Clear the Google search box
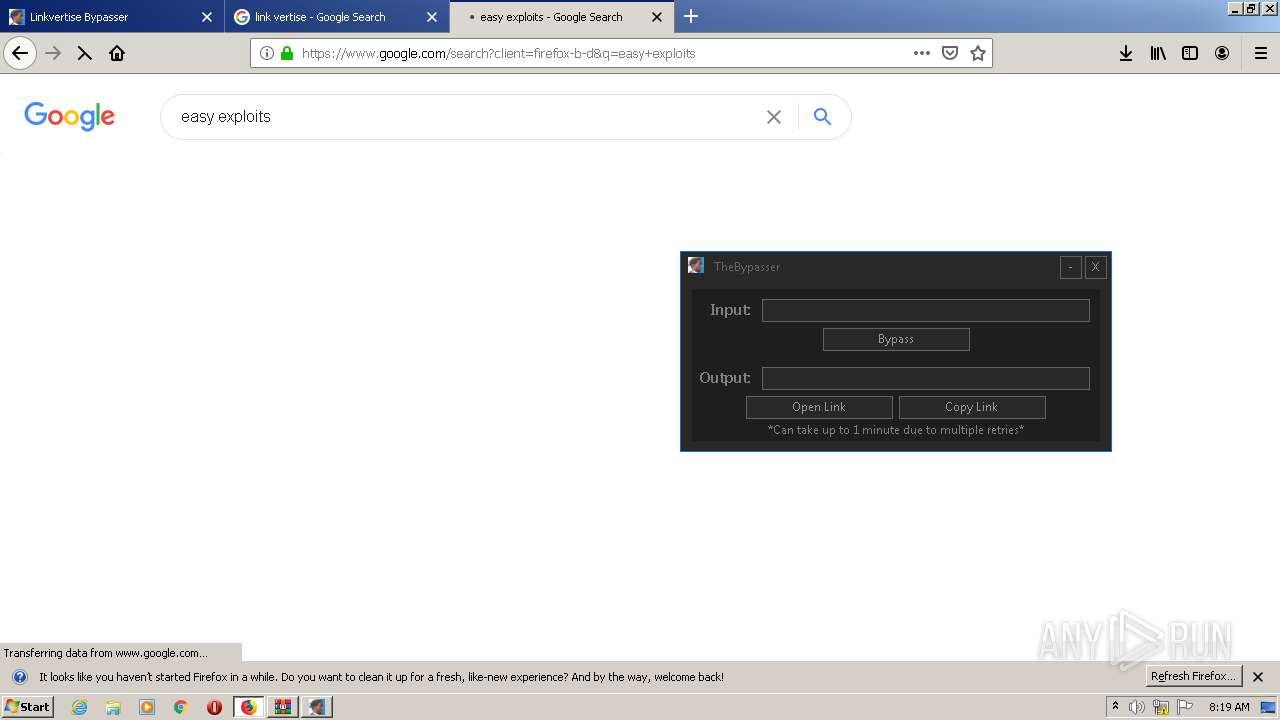1280x720 pixels. click(774, 117)
